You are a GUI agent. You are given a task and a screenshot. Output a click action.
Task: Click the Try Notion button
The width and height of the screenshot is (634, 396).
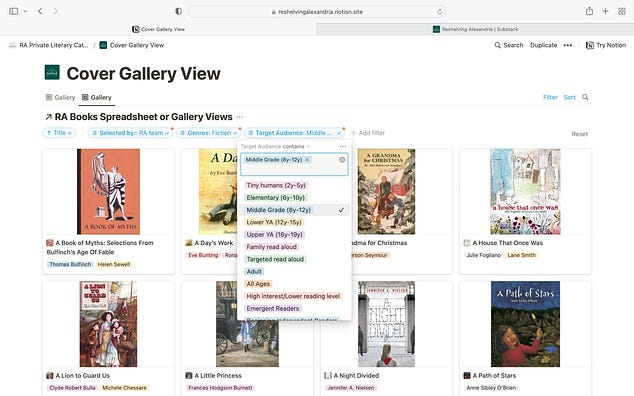click(606, 45)
